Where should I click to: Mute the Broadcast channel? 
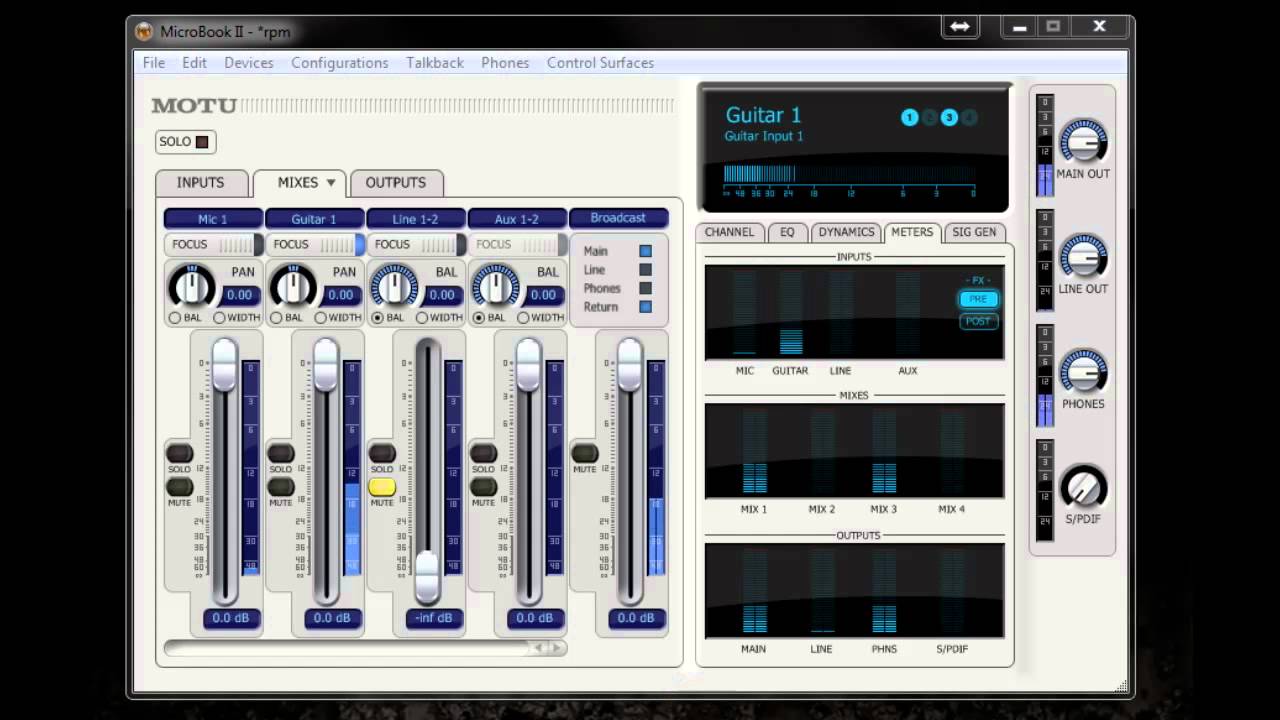click(x=585, y=454)
